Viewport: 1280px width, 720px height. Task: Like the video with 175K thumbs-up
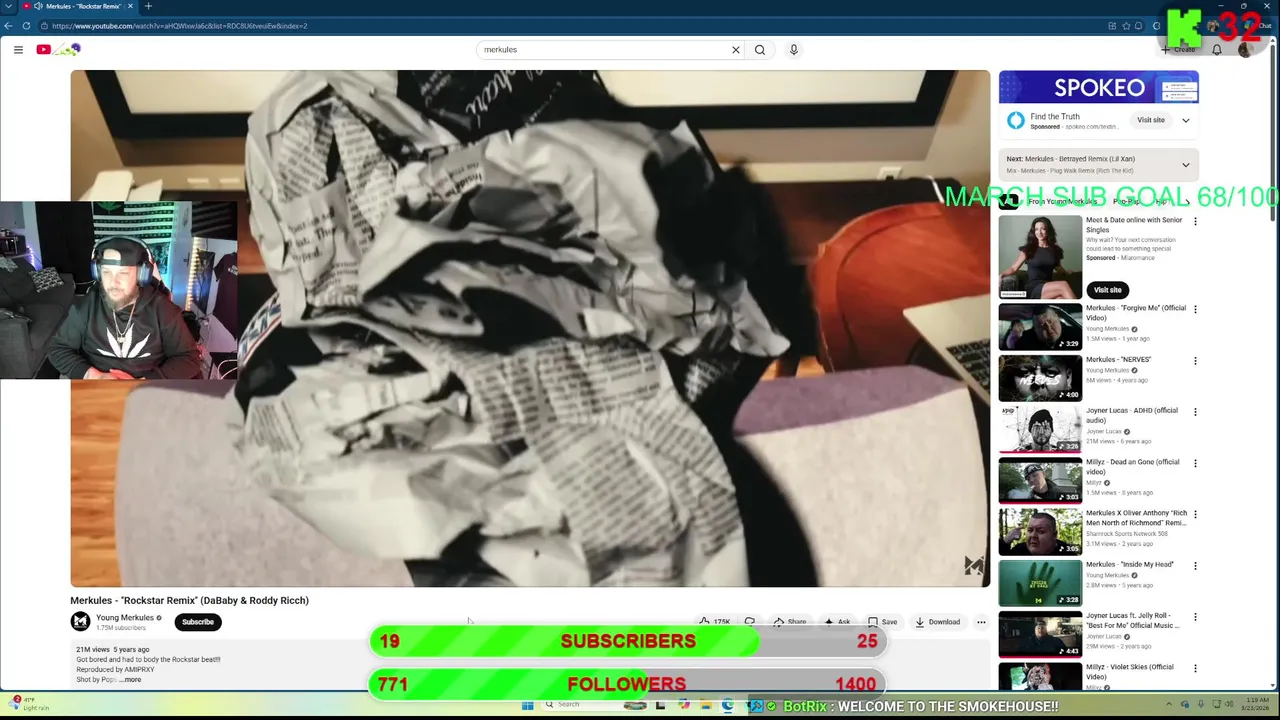click(714, 622)
